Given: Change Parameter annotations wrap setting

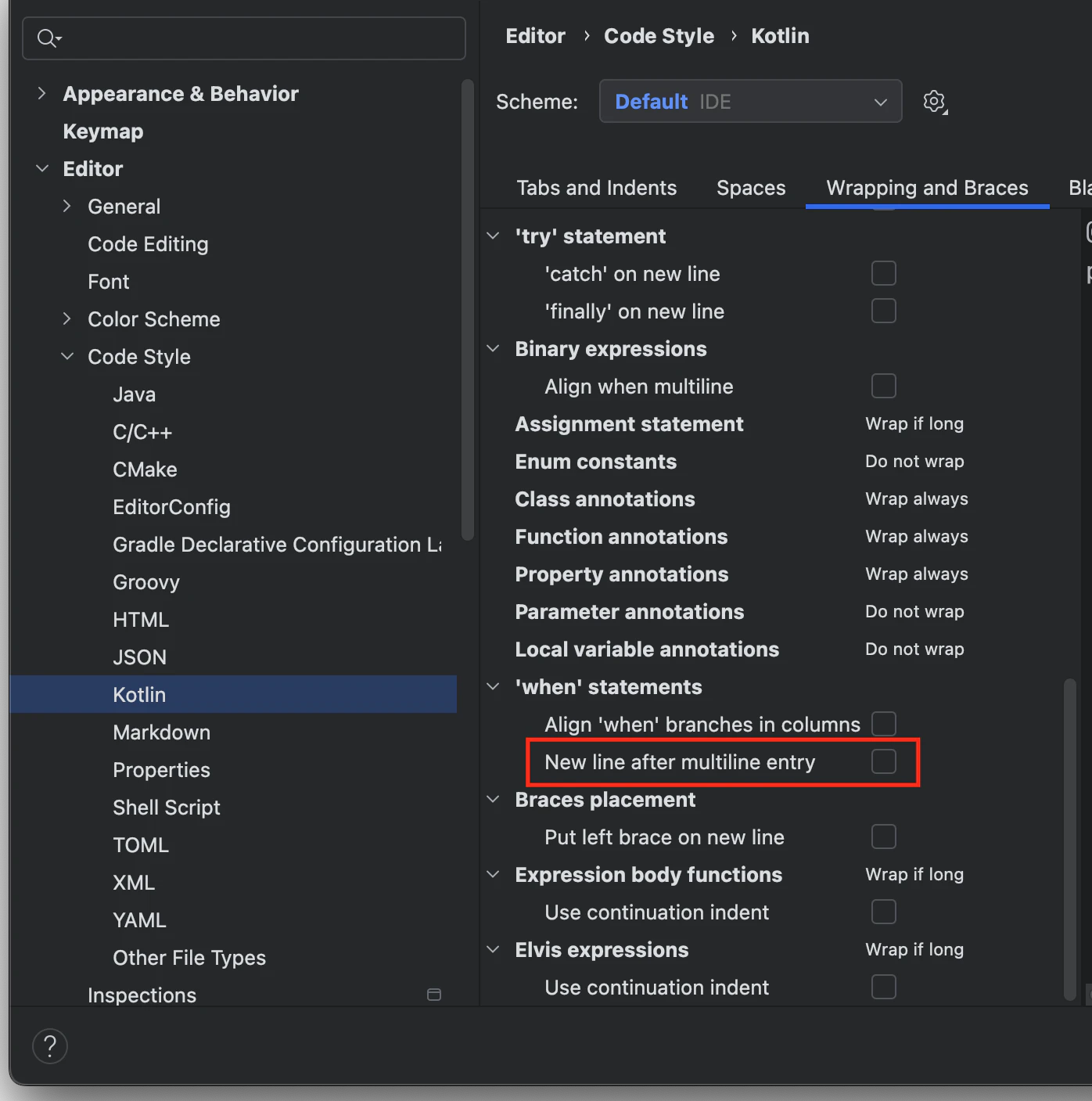Looking at the screenshot, I should point(914,612).
